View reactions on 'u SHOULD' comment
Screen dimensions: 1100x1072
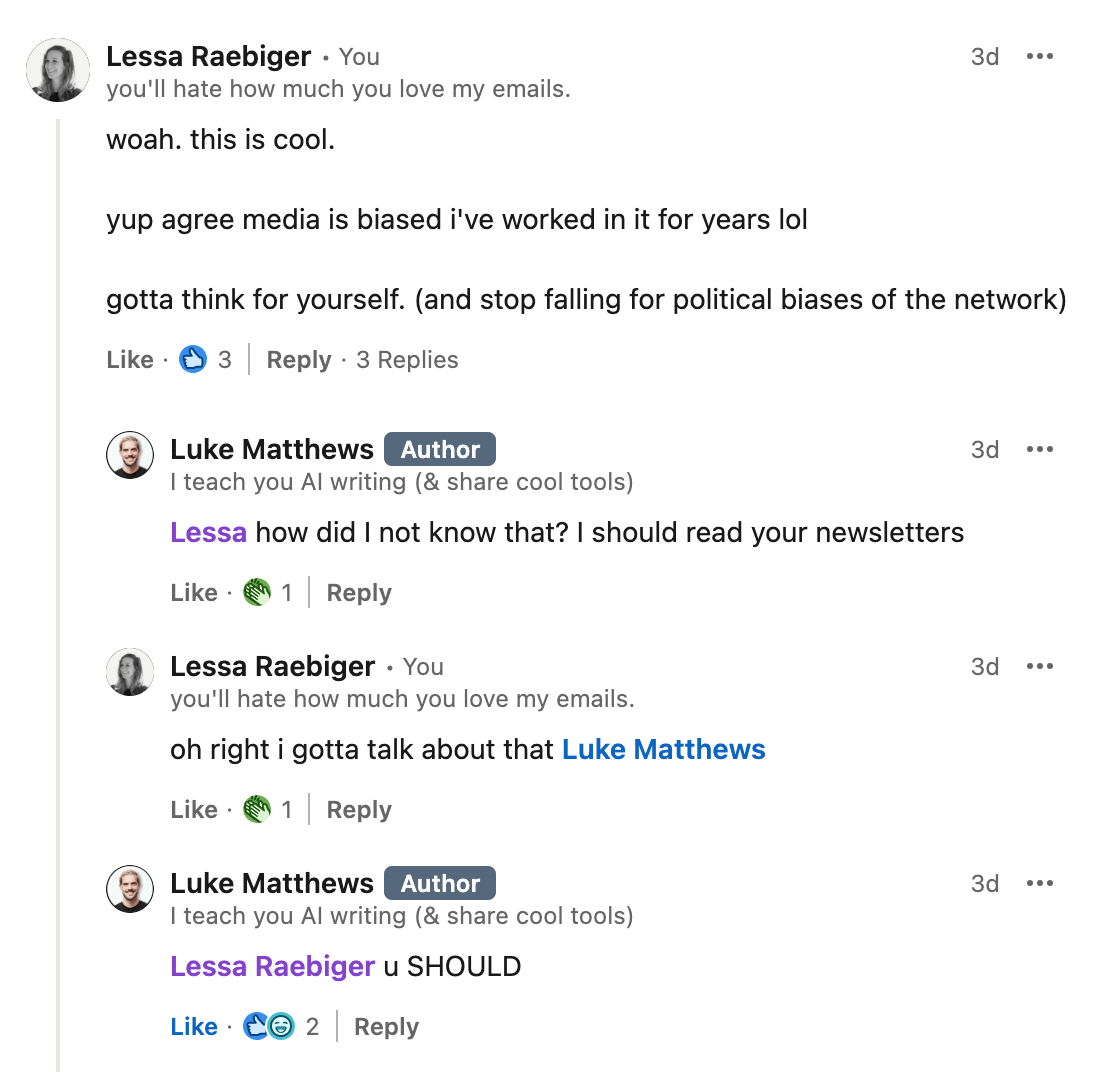[280, 1026]
